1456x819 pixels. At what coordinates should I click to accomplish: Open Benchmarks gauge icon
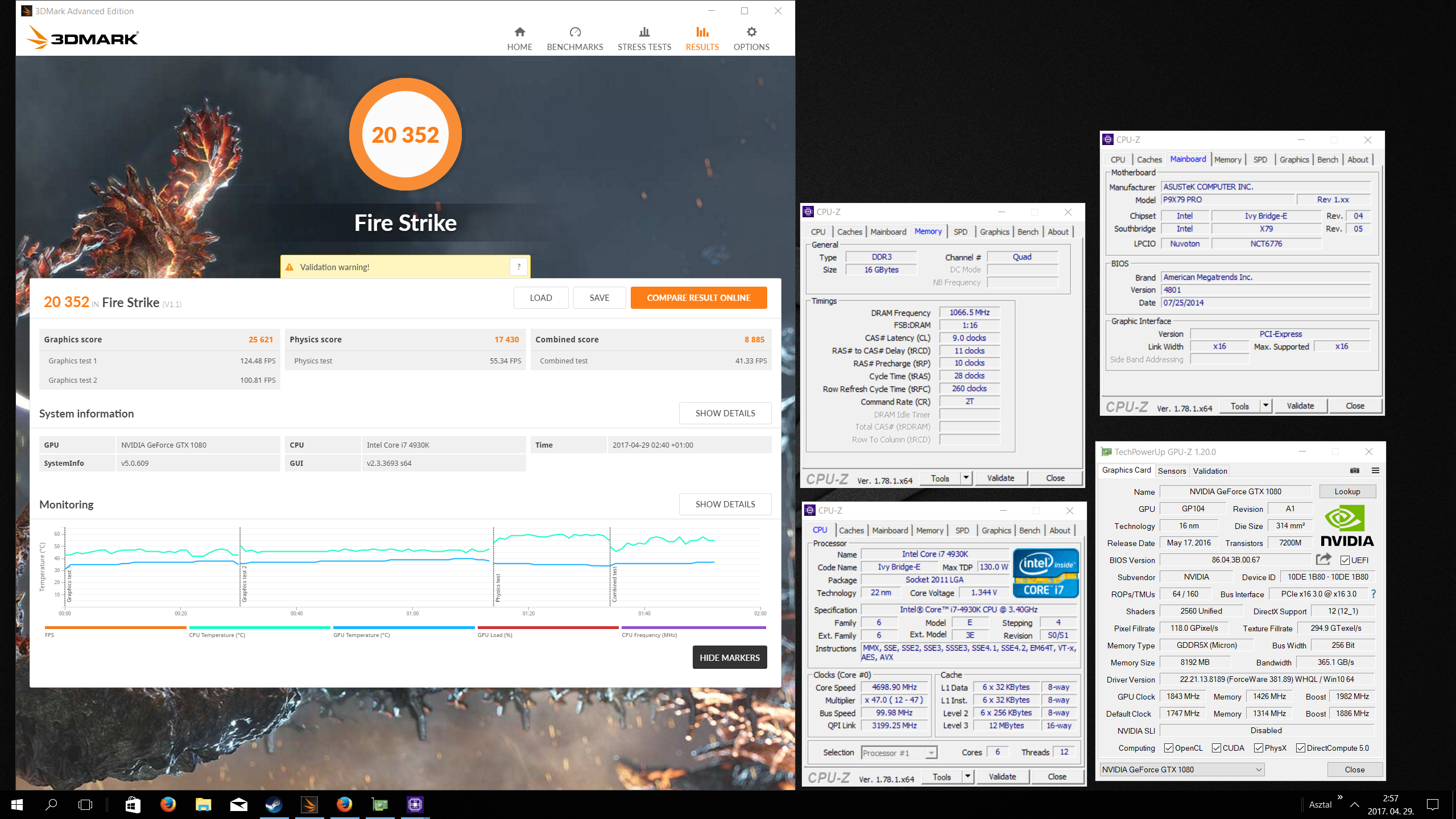[575, 32]
